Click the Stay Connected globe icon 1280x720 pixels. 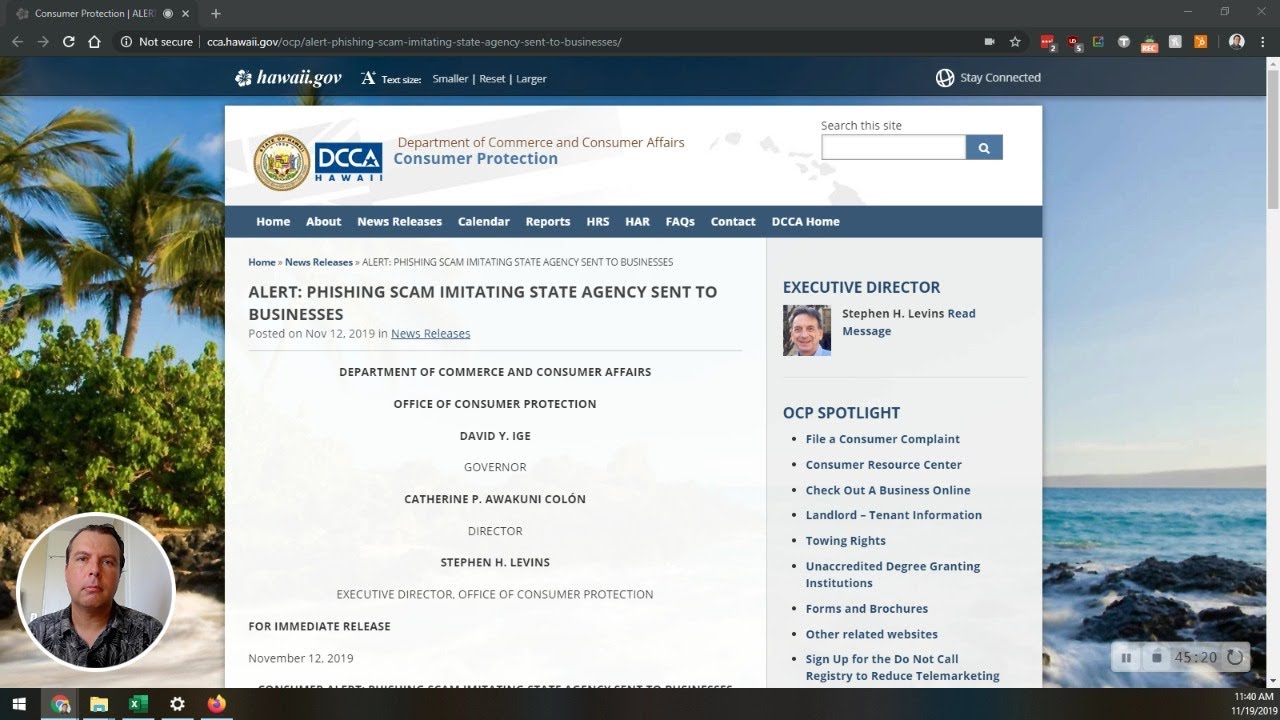click(x=944, y=78)
